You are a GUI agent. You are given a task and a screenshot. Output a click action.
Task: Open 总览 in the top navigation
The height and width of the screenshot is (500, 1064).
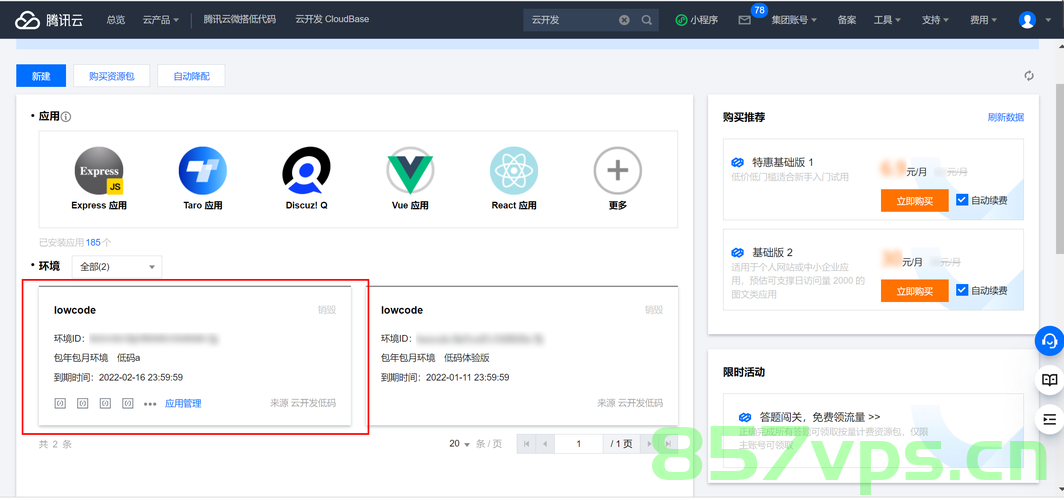pyautogui.click(x=115, y=20)
